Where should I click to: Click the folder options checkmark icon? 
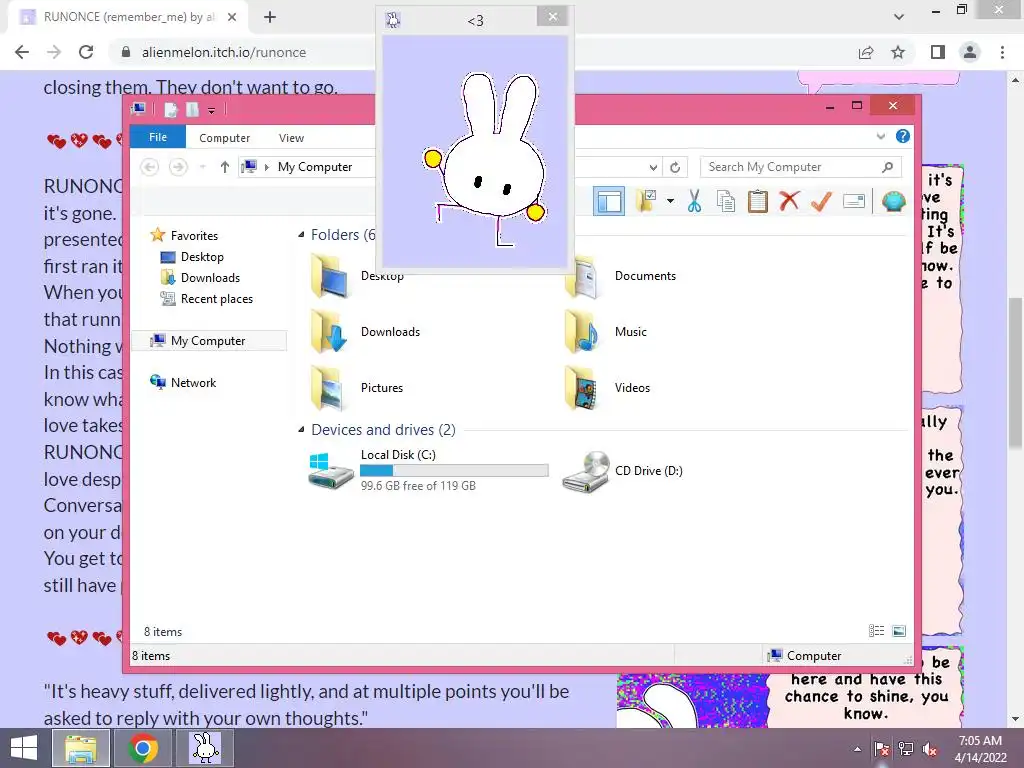tap(646, 201)
